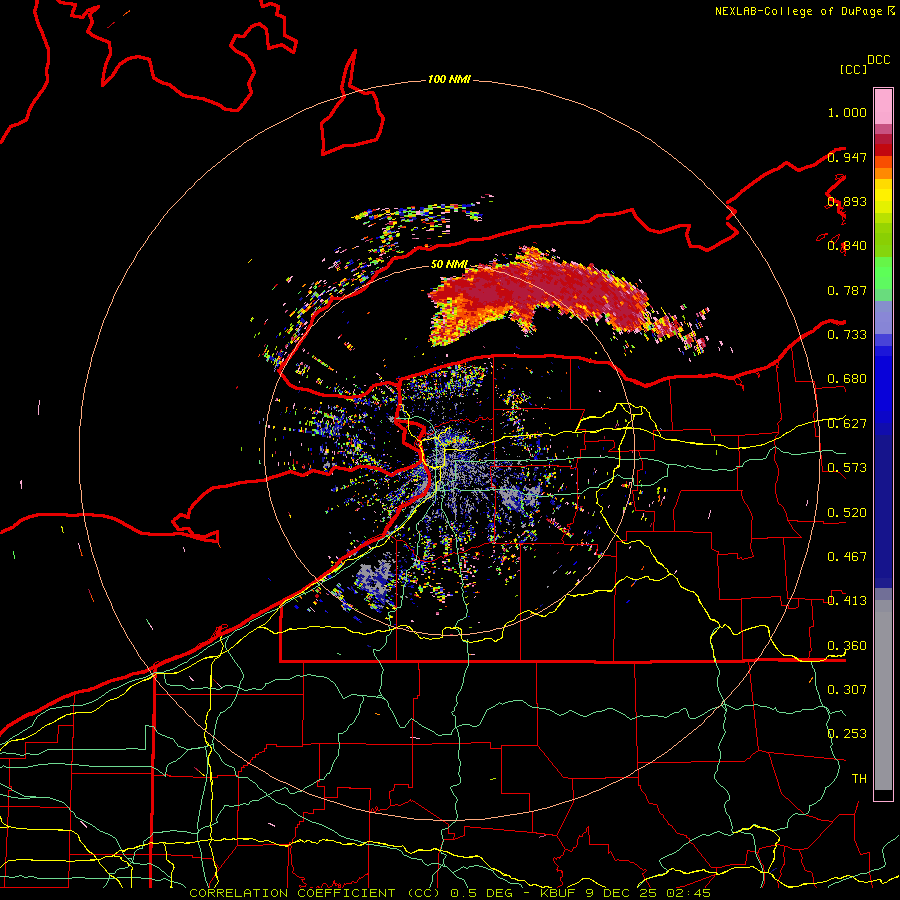Click the KBUF station ID in caption
This screenshot has height=900, width=900.
pos(559,893)
